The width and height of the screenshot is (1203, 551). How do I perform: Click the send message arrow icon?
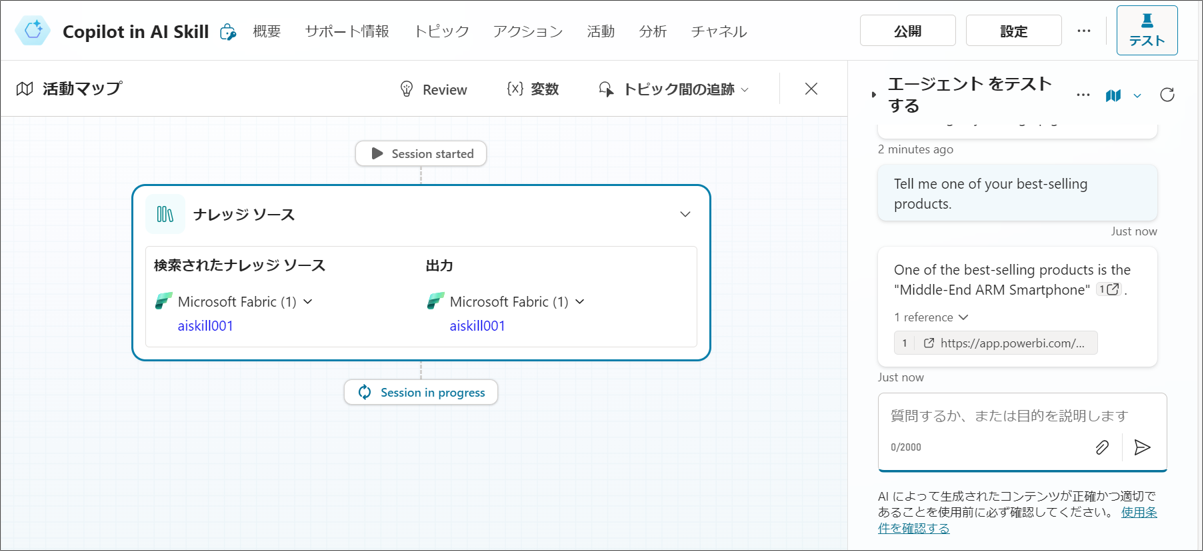coord(1142,447)
